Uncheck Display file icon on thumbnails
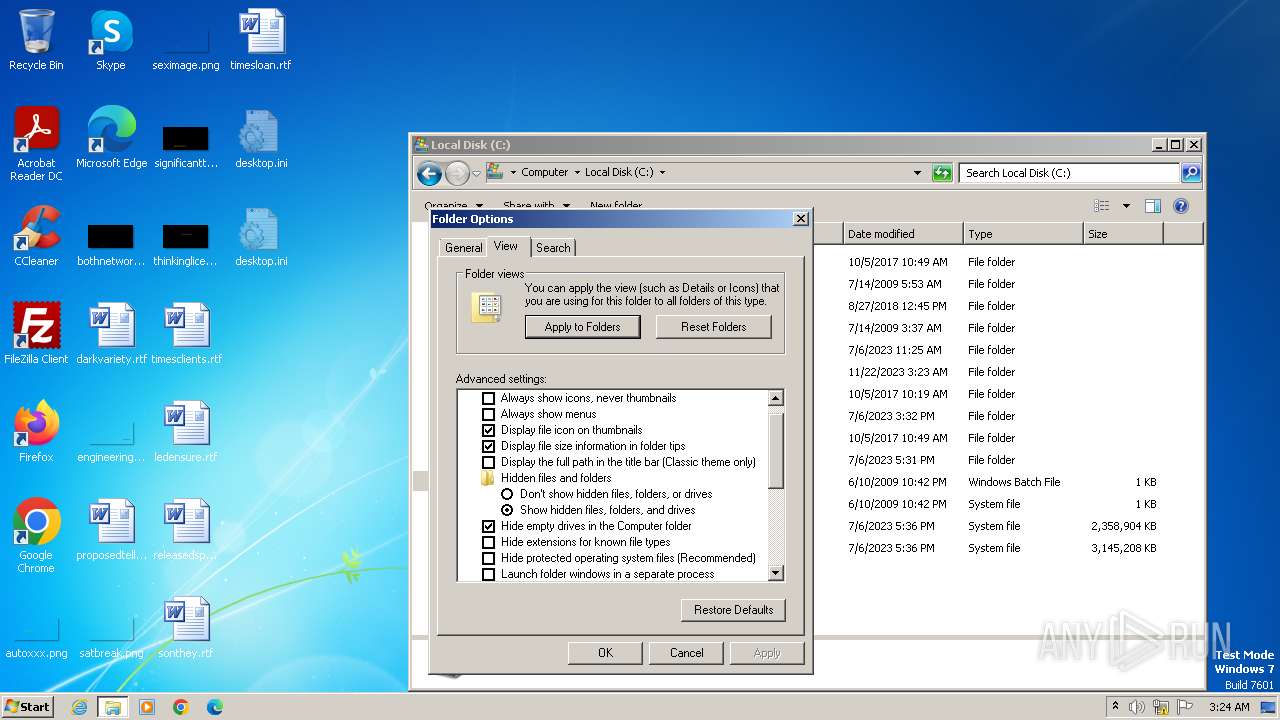 (488, 430)
